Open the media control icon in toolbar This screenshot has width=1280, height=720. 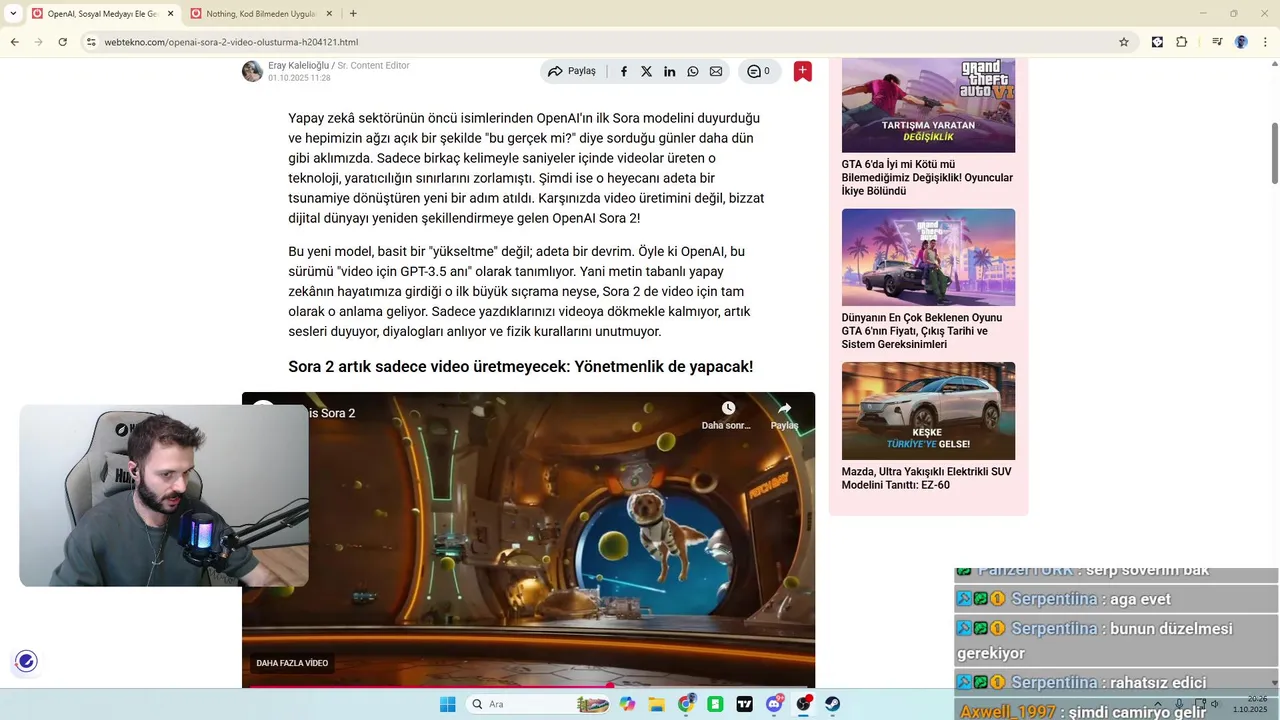1217,42
